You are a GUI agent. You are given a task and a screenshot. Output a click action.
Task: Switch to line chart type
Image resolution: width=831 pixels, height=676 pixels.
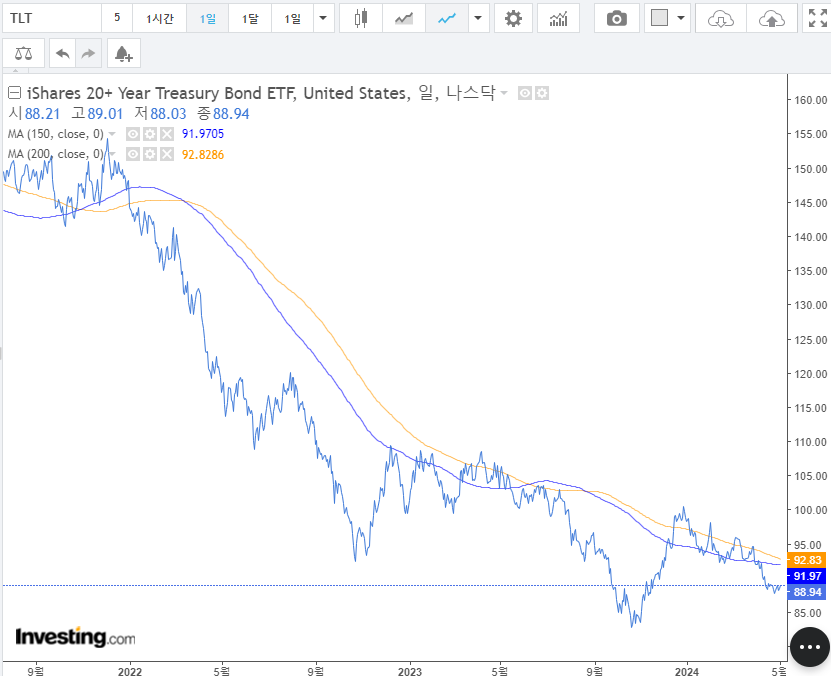[447, 19]
